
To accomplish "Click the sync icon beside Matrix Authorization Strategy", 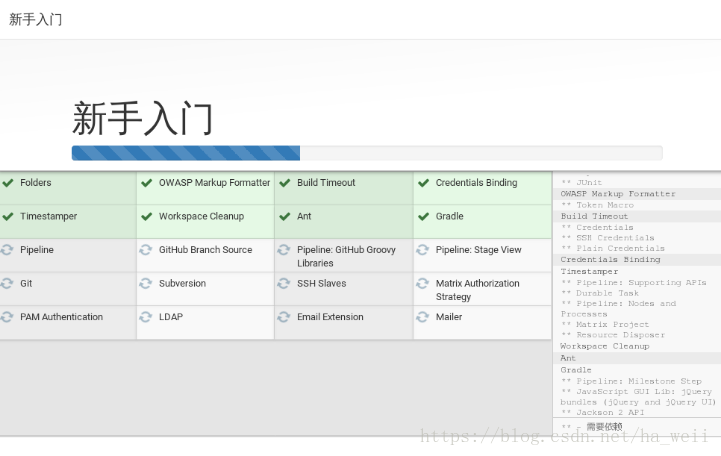I will pos(423,283).
